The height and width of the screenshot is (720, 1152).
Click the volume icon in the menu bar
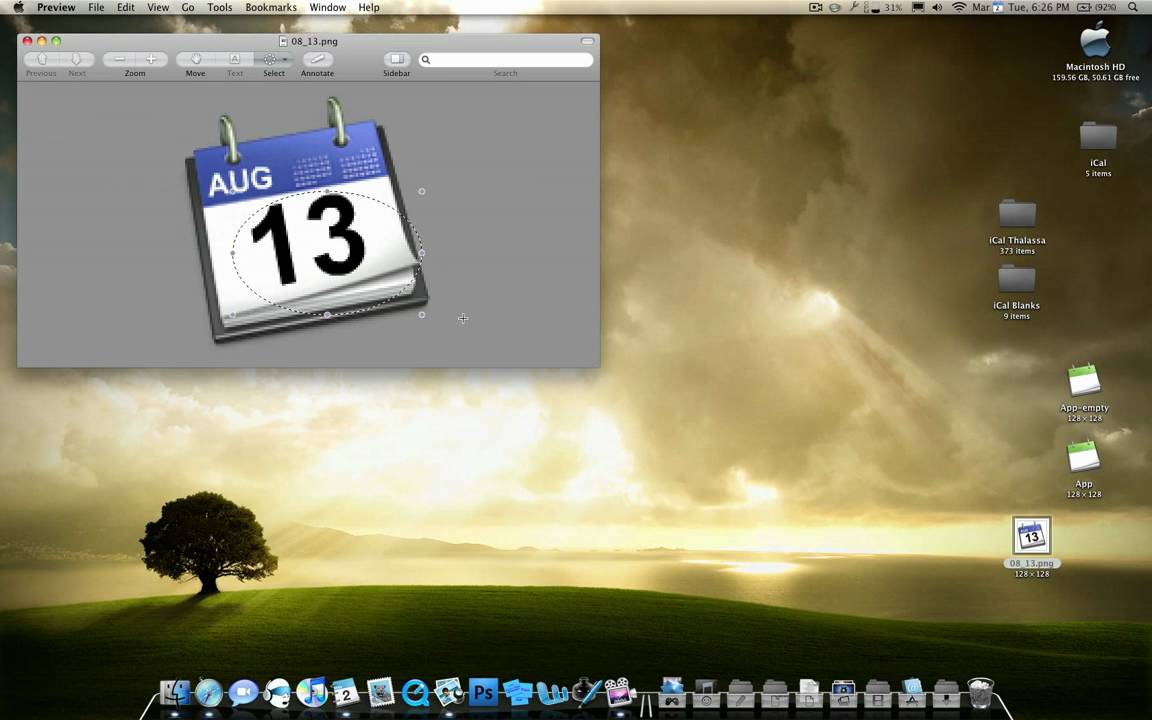[936, 7]
